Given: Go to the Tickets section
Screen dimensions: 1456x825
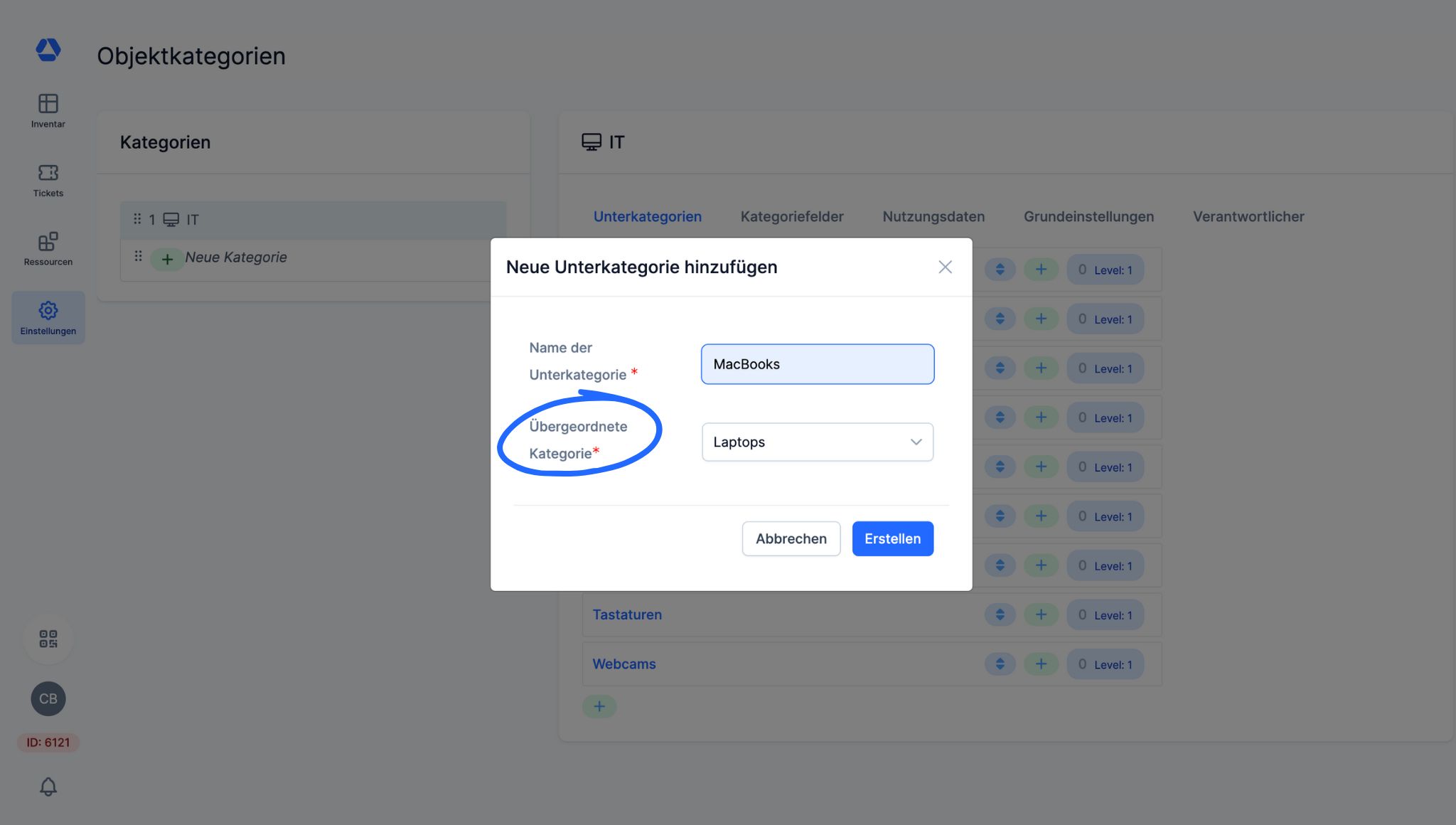Looking at the screenshot, I should click(x=48, y=180).
